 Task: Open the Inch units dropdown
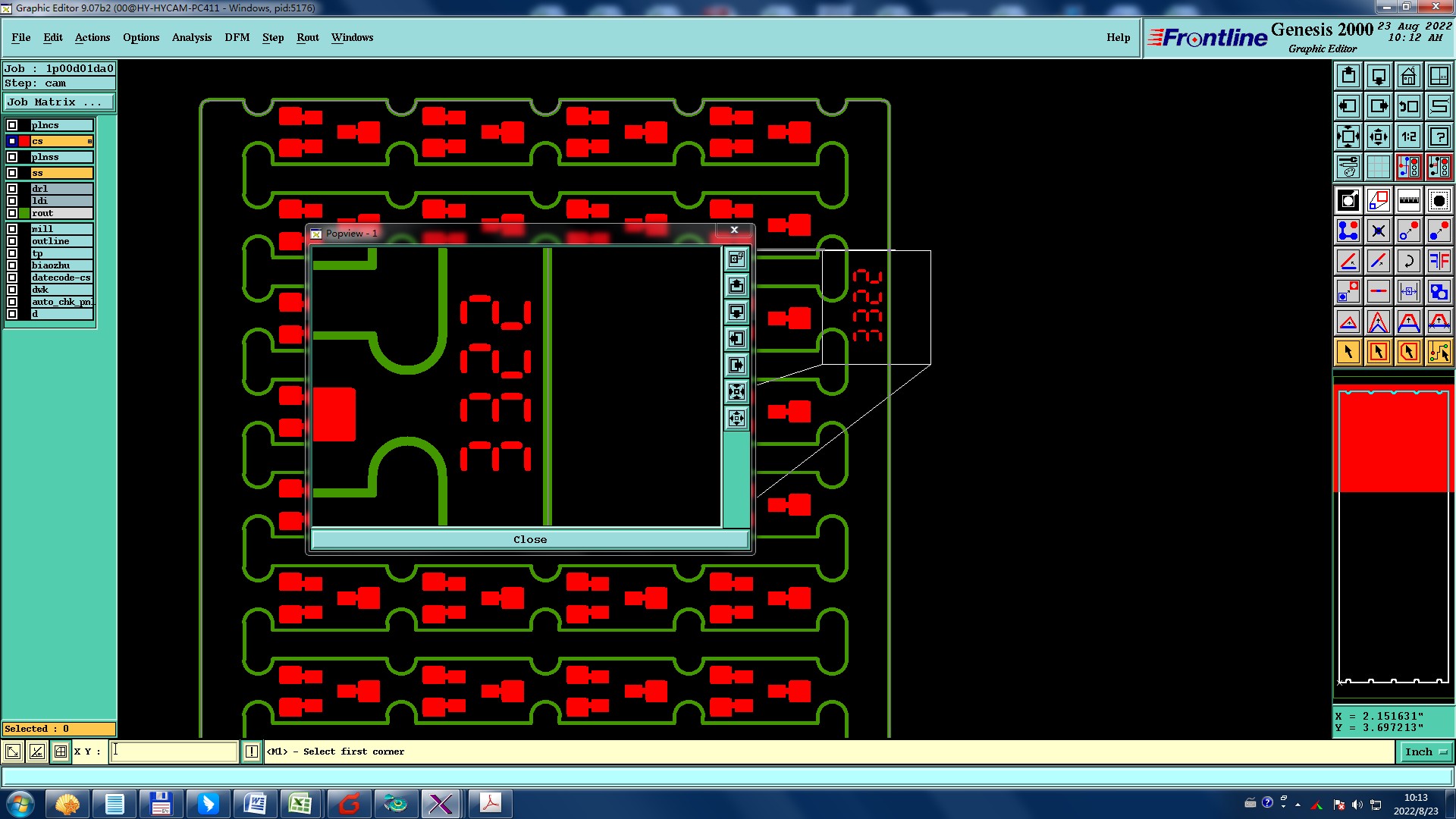pyautogui.click(x=1425, y=752)
